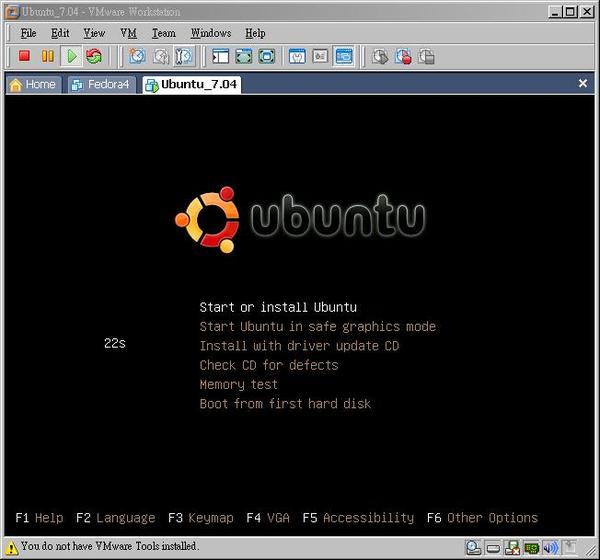600x560 pixels.
Task: Click the greyed USB device status icon
Action: tap(570, 547)
